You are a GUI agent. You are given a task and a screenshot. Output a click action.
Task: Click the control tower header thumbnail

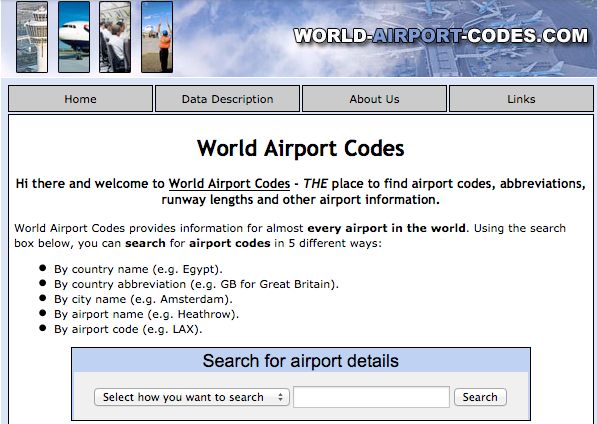[x=32, y=37]
